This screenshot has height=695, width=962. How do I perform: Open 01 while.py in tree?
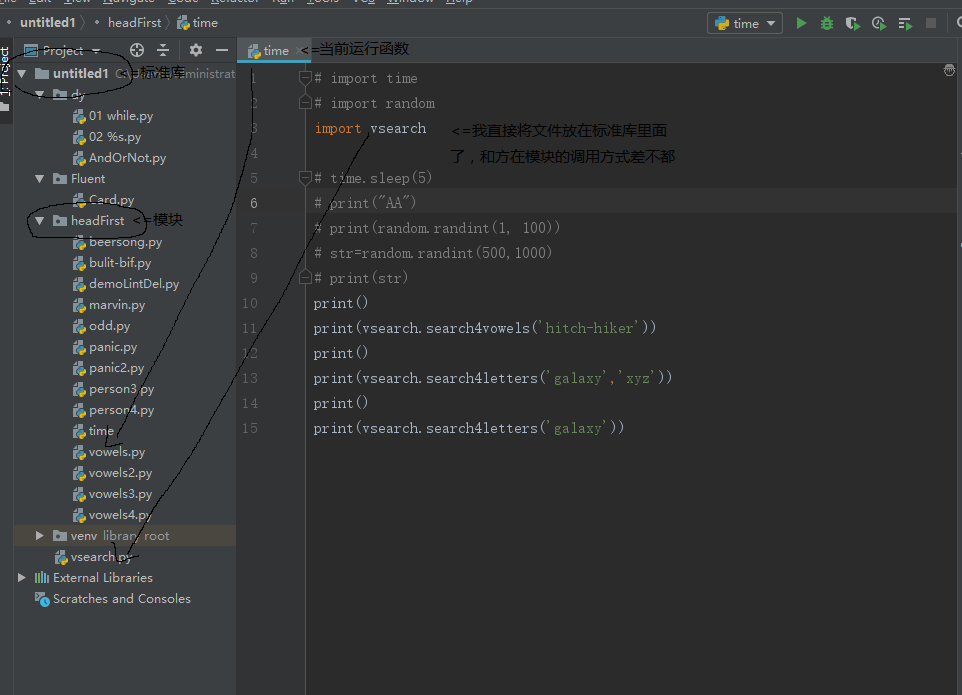[113, 116]
